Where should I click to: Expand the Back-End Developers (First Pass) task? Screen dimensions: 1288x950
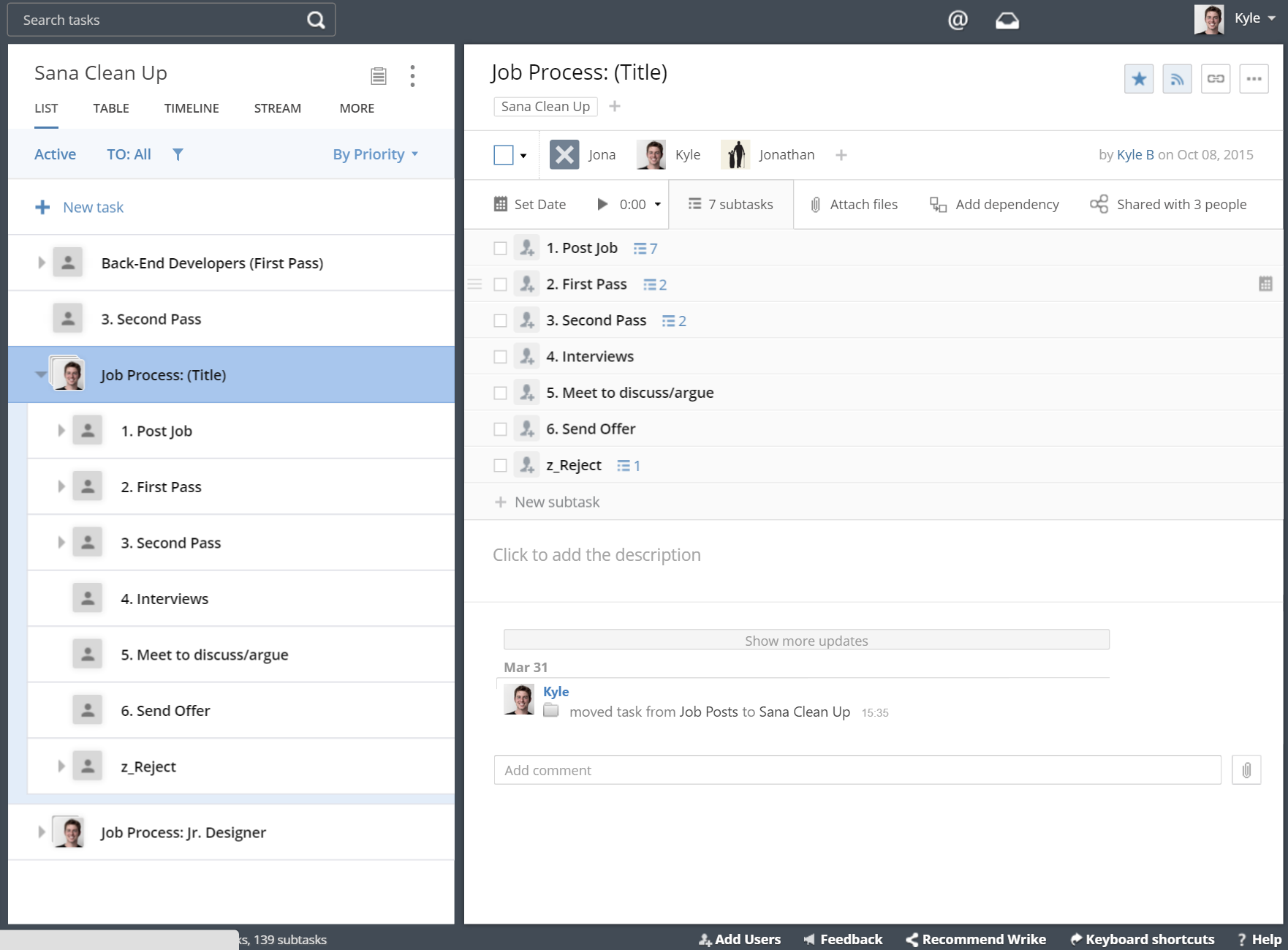42,263
